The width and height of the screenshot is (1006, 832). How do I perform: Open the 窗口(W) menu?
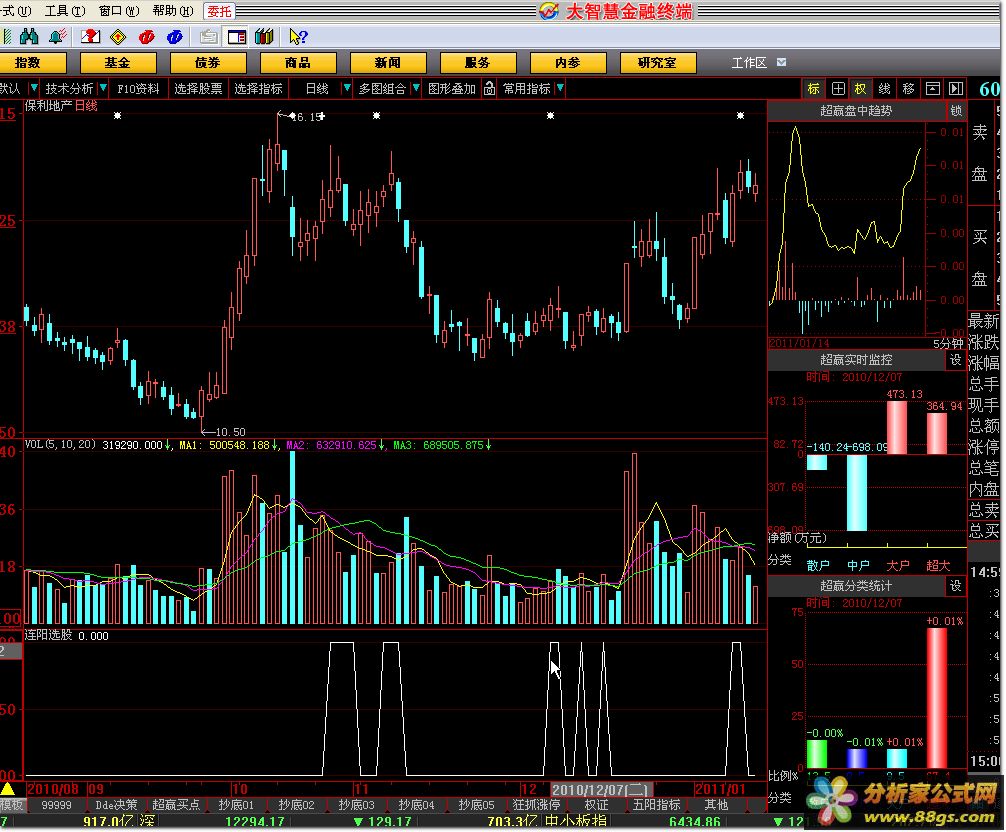[x=119, y=11]
